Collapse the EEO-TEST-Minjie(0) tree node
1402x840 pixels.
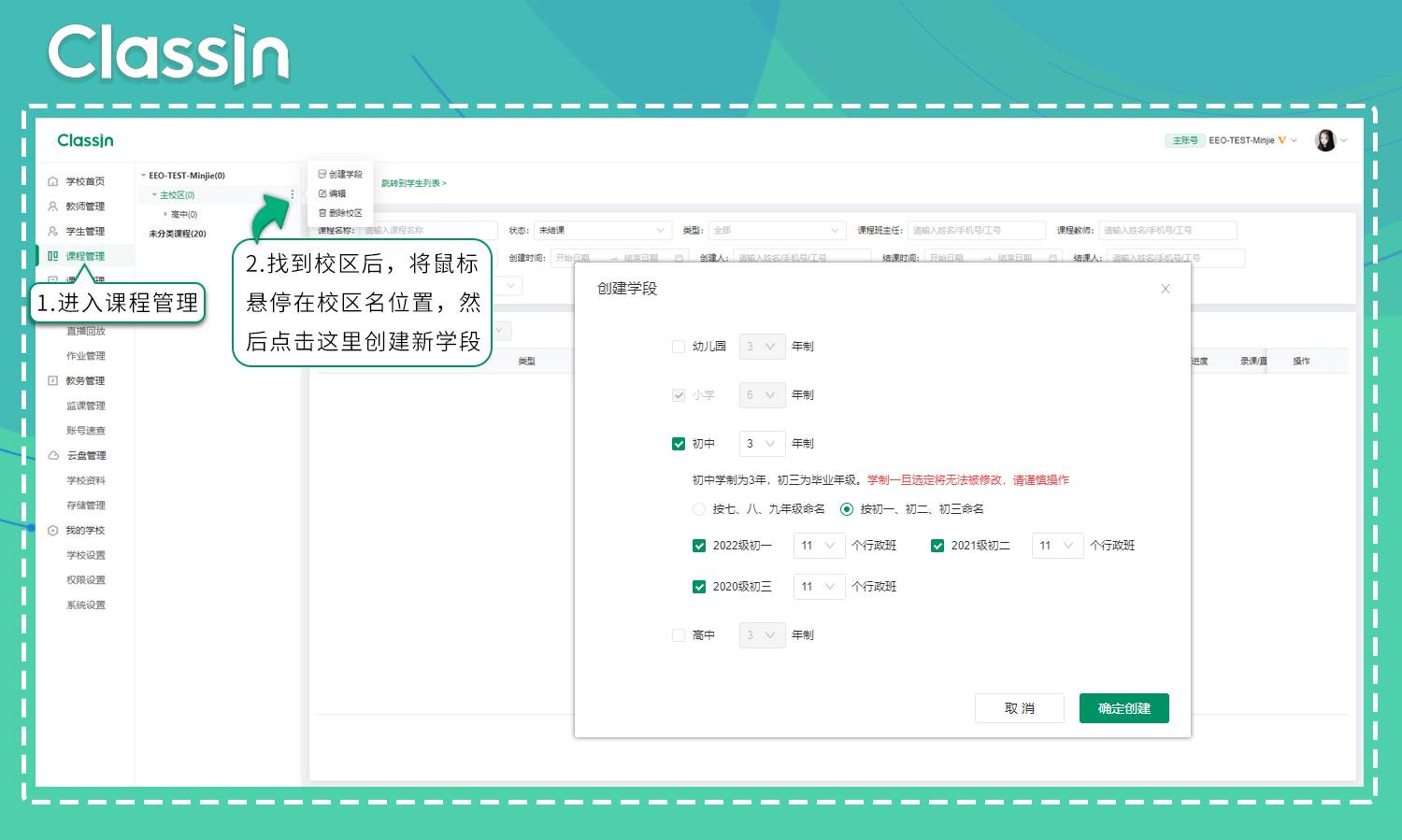(143, 176)
